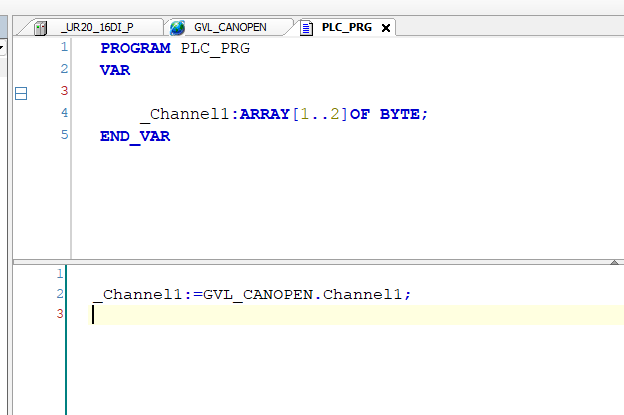Viewport: 624px width, 415px height.
Task: Click GVL_CANOPEN.Channel1 in implementation code
Action: click(x=302, y=295)
